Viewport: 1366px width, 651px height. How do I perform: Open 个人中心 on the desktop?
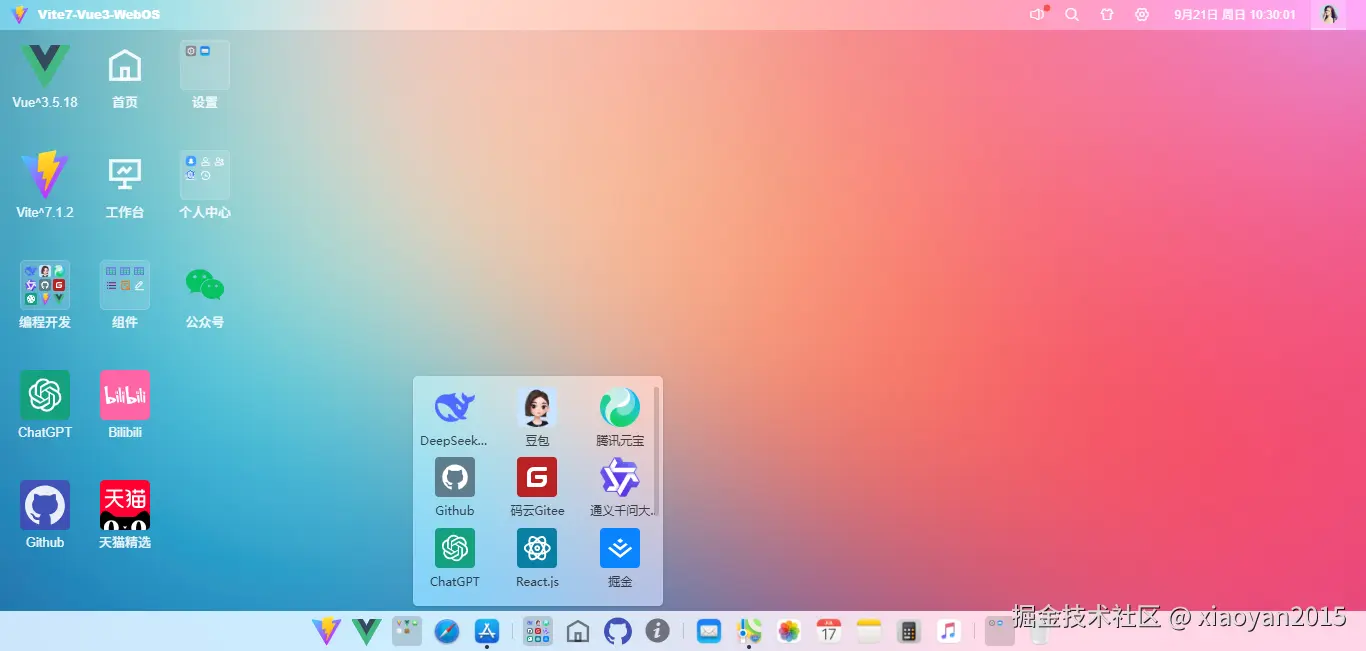coord(204,173)
